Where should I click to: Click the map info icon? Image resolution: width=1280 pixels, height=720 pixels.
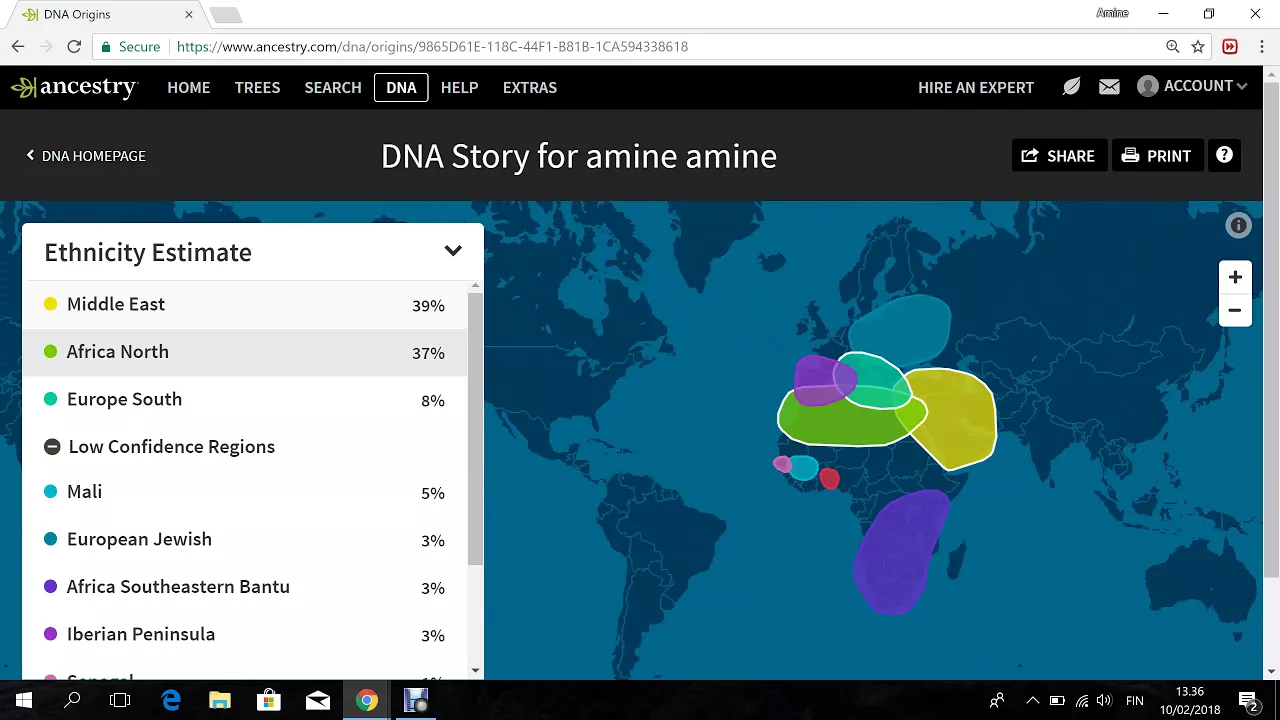[1238, 226]
